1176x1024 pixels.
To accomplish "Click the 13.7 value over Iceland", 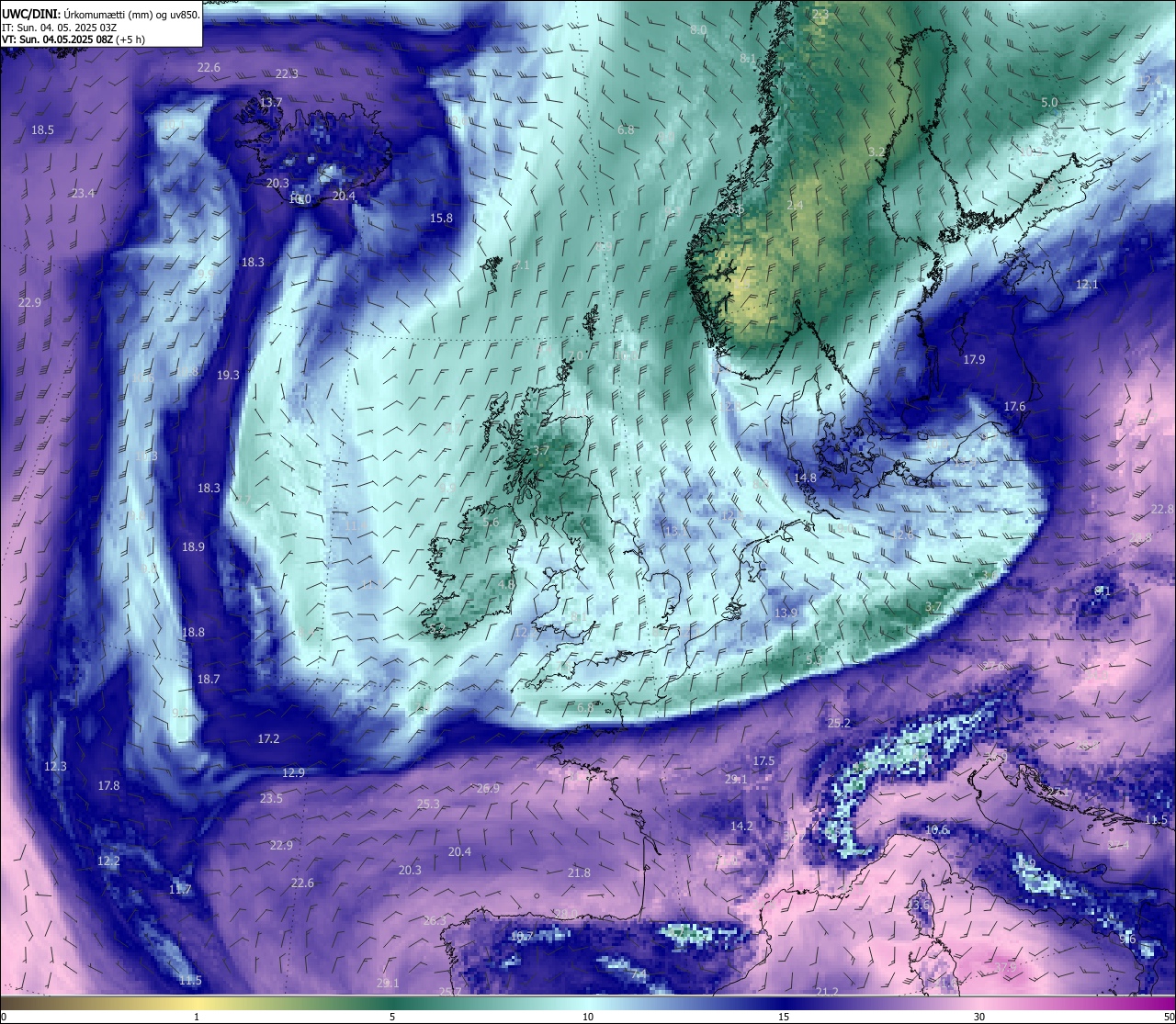I will (270, 102).
